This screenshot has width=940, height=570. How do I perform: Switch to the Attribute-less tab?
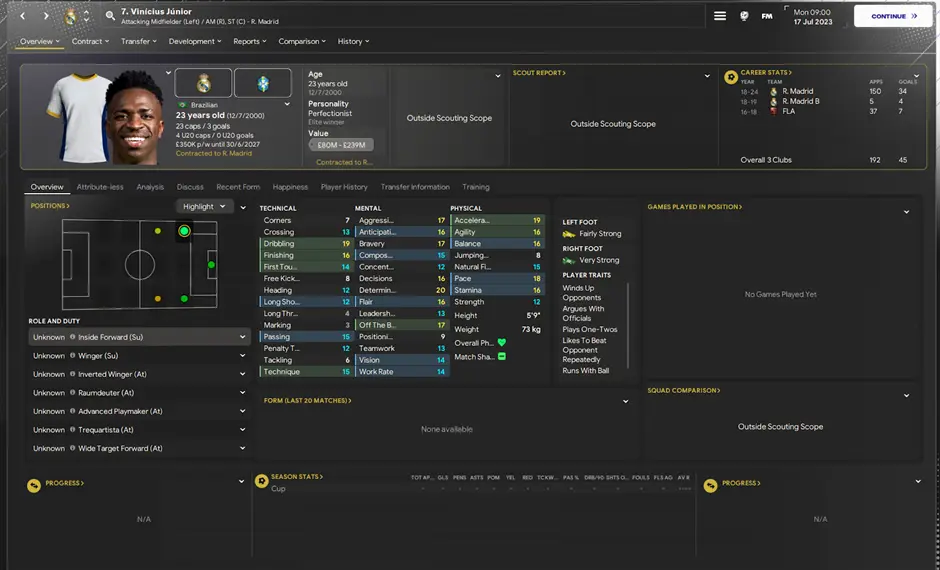tap(100, 187)
